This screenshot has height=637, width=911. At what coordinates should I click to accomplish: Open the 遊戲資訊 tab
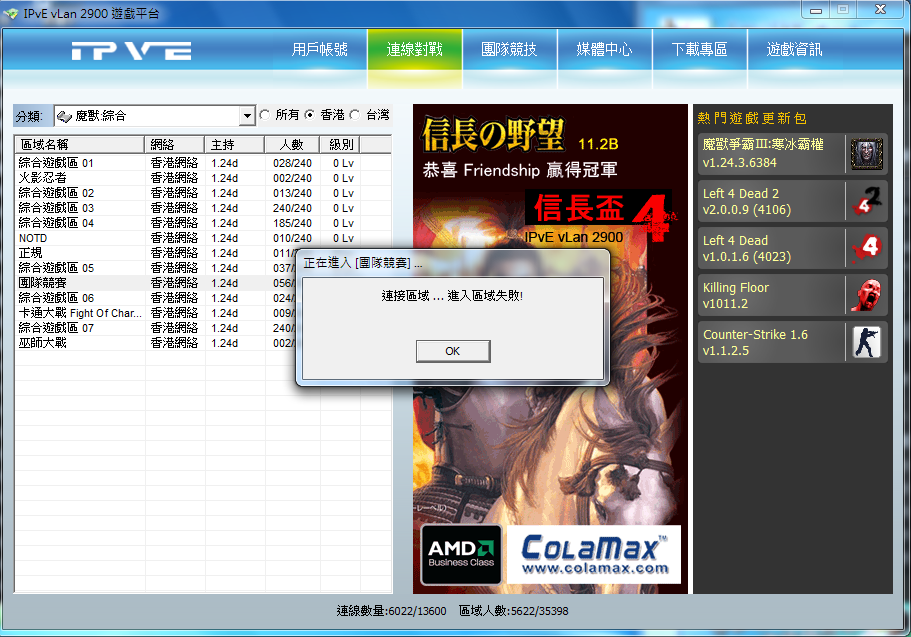[x=794, y=50]
